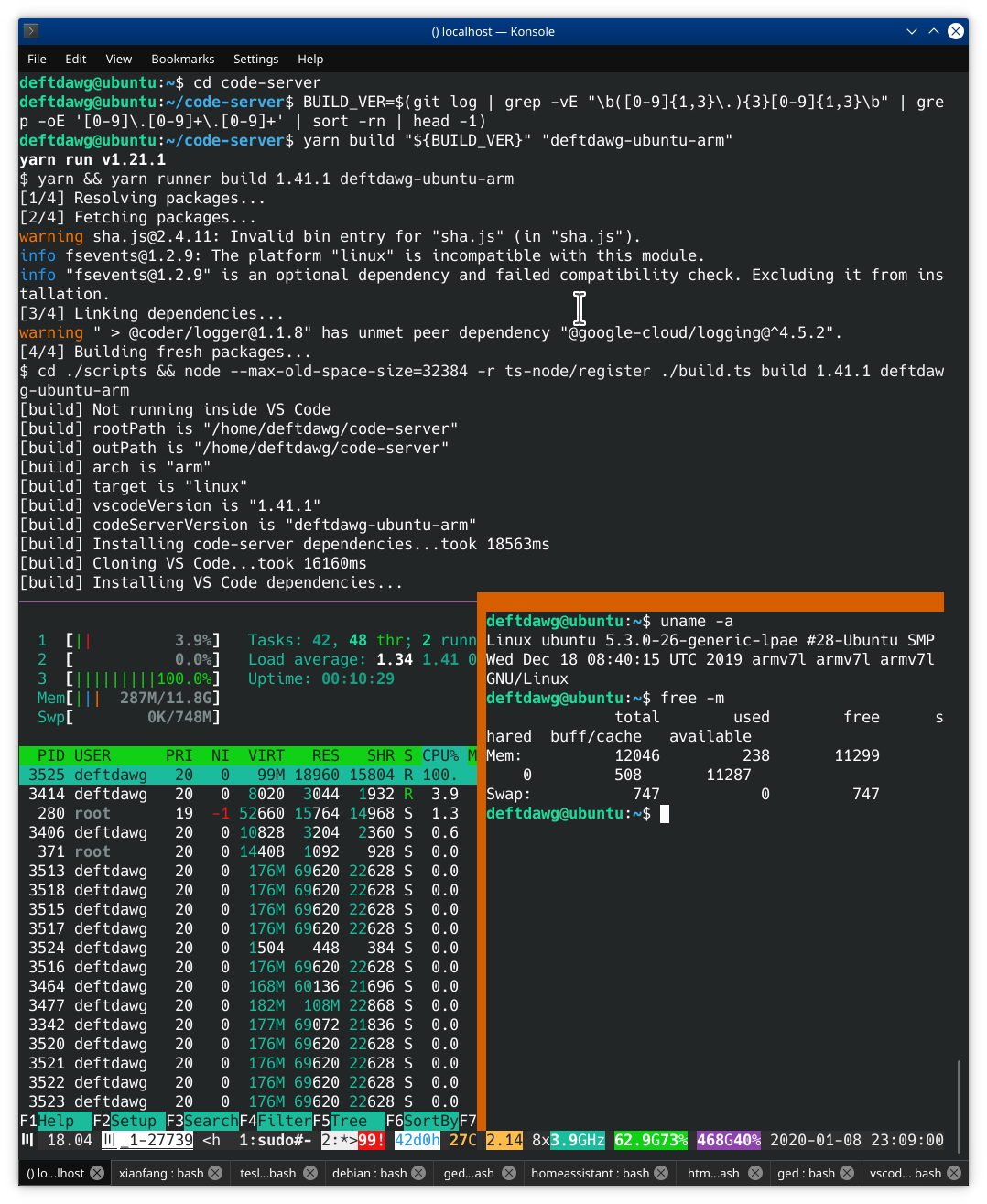Close the htm...ash tab
This screenshot has width=987, height=1204.
pos(755,1173)
